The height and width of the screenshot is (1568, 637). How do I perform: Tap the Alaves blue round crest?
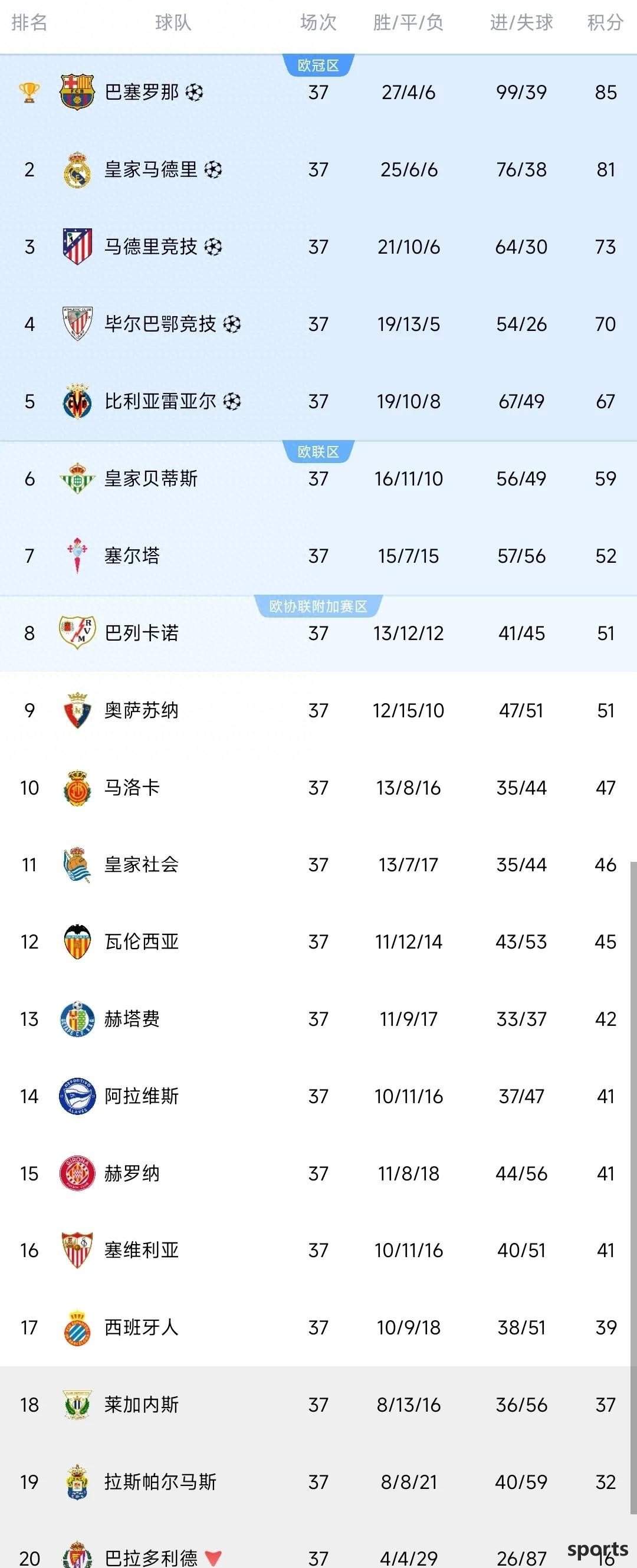pyautogui.click(x=77, y=1095)
